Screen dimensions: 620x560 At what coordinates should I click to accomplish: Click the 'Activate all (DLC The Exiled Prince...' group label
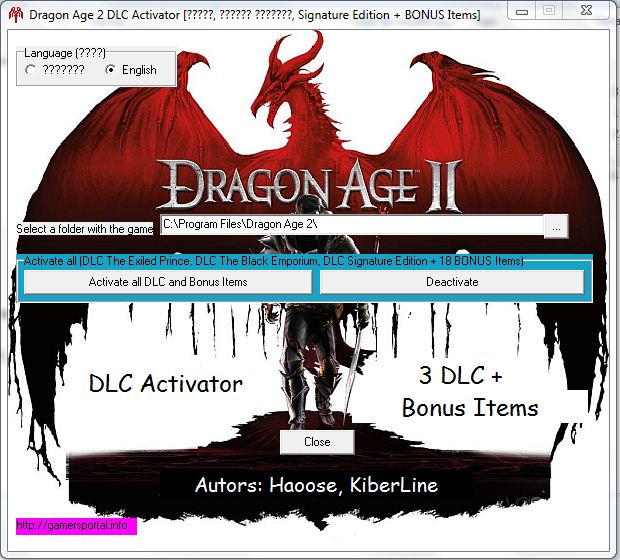click(274, 261)
